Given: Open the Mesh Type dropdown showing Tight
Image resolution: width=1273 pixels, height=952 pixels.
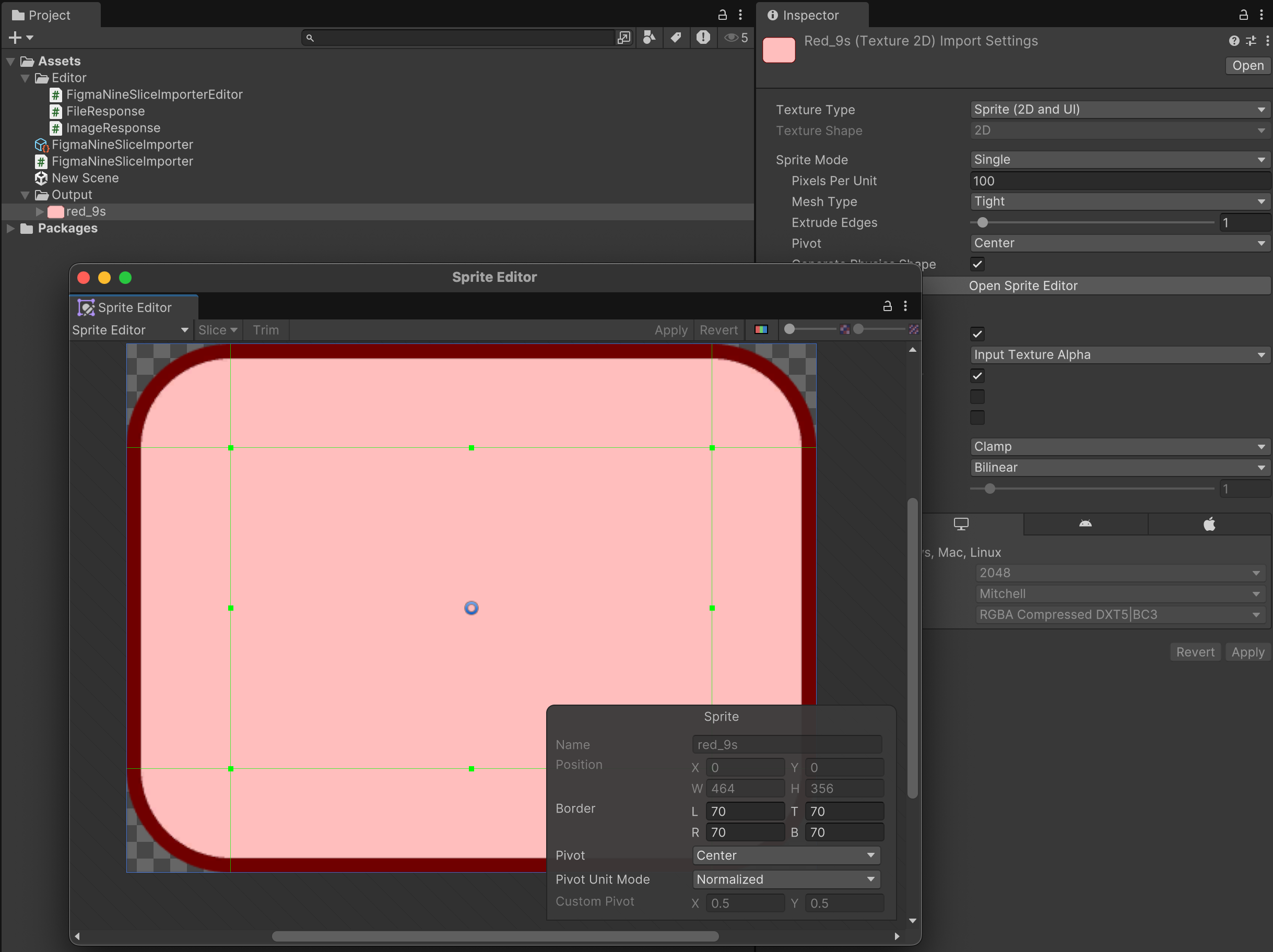Looking at the screenshot, I should (1119, 201).
